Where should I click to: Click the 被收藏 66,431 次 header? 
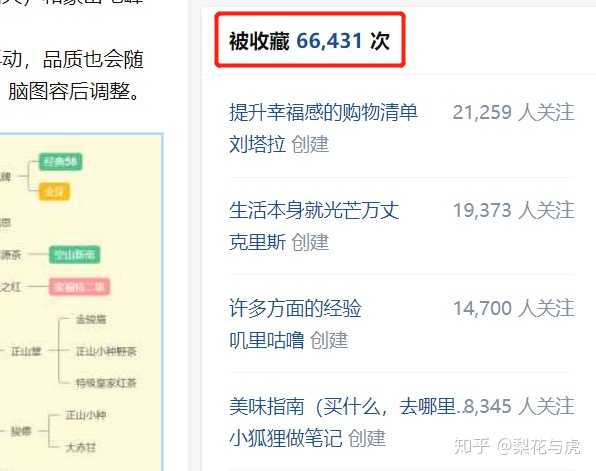coord(310,40)
